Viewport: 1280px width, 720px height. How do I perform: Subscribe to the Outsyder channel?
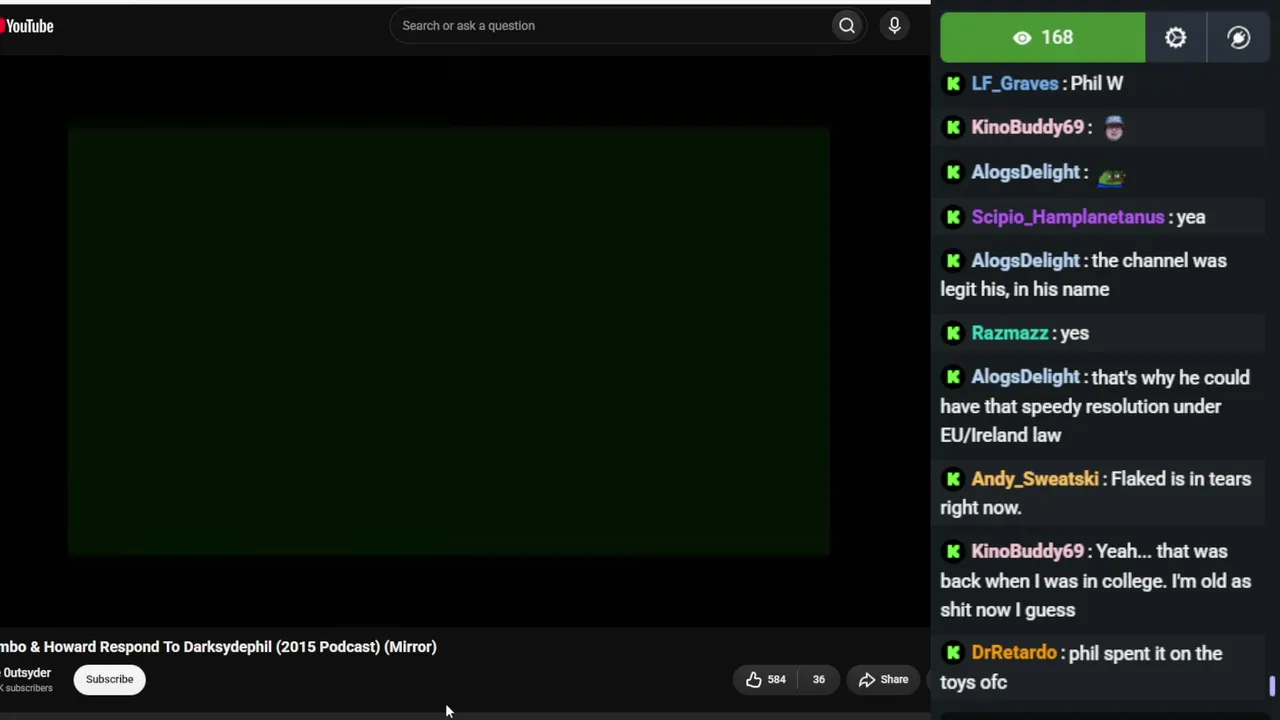click(109, 680)
